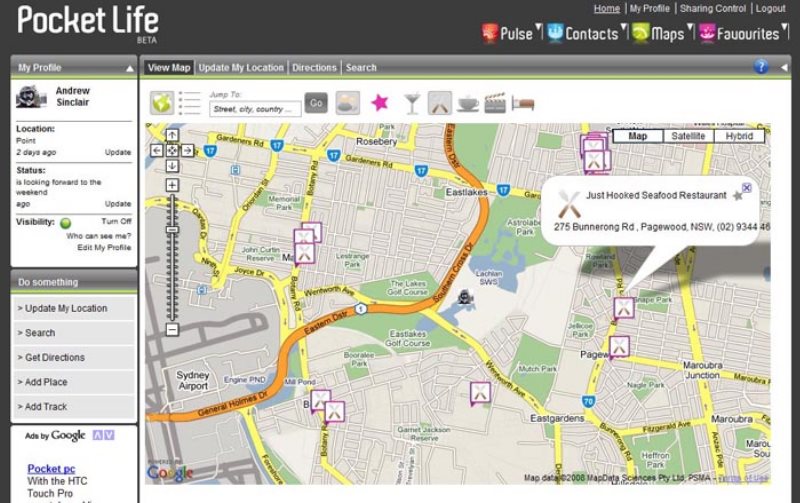
Task: Collapse the My Profile panel
Action: click(x=130, y=68)
